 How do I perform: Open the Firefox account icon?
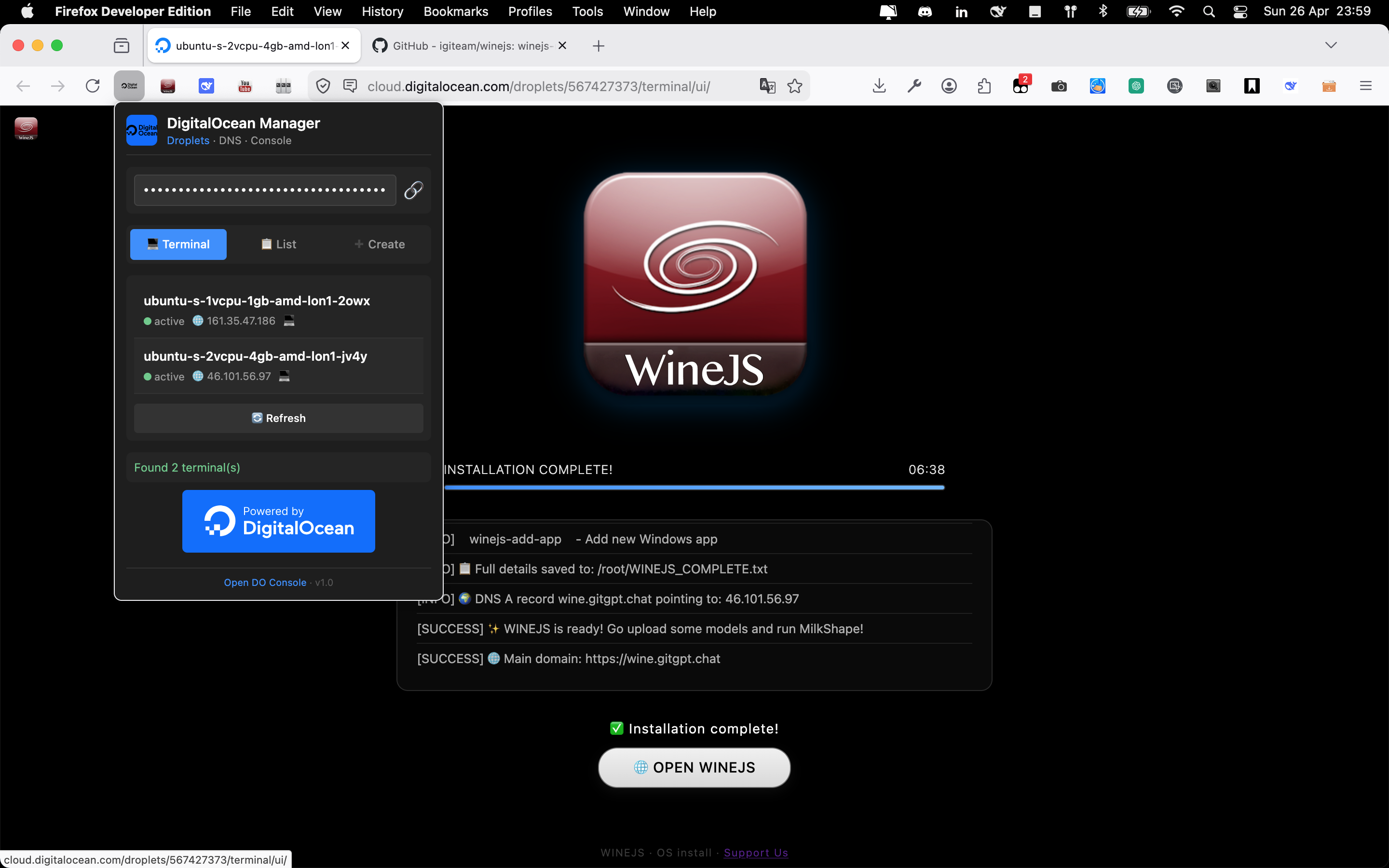coord(949,86)
